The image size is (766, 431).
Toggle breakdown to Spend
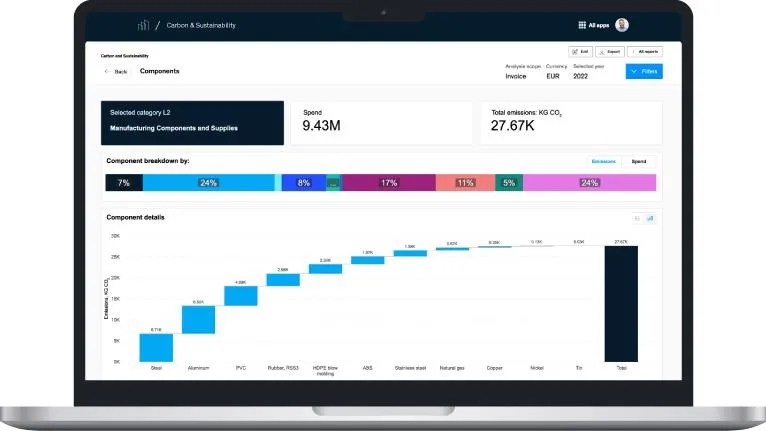pos(638,161)
